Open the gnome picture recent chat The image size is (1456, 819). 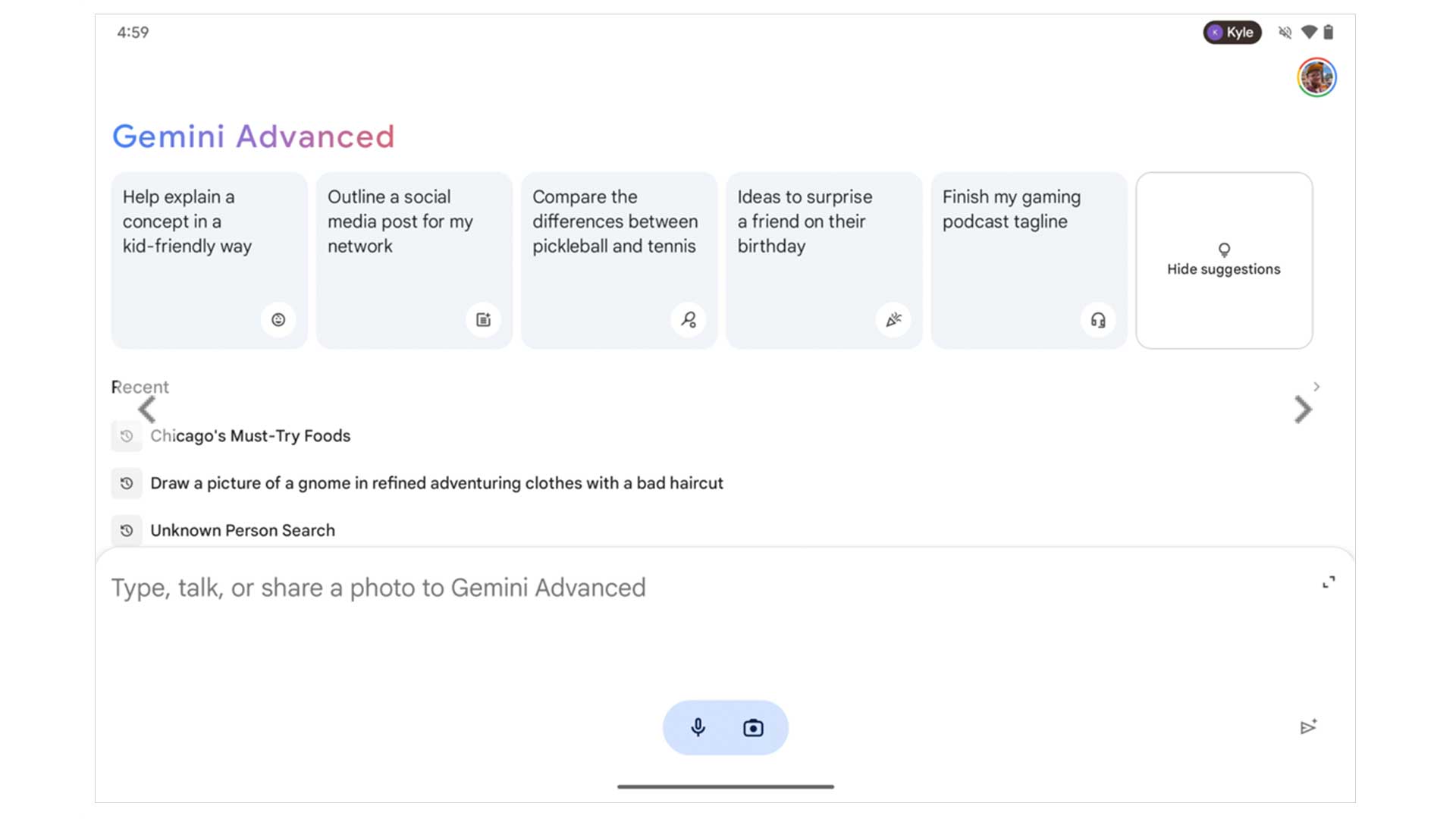tap(436, 483)
